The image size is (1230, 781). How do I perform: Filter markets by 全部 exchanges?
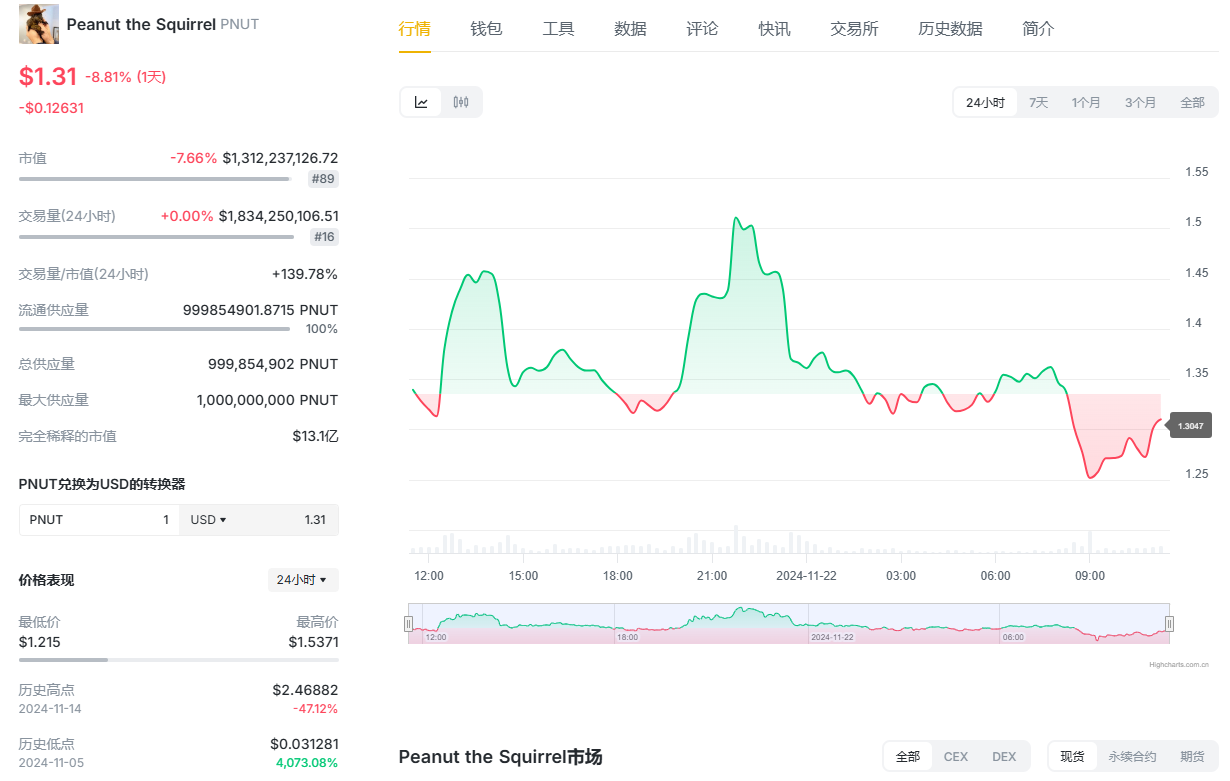click(908, 756)
